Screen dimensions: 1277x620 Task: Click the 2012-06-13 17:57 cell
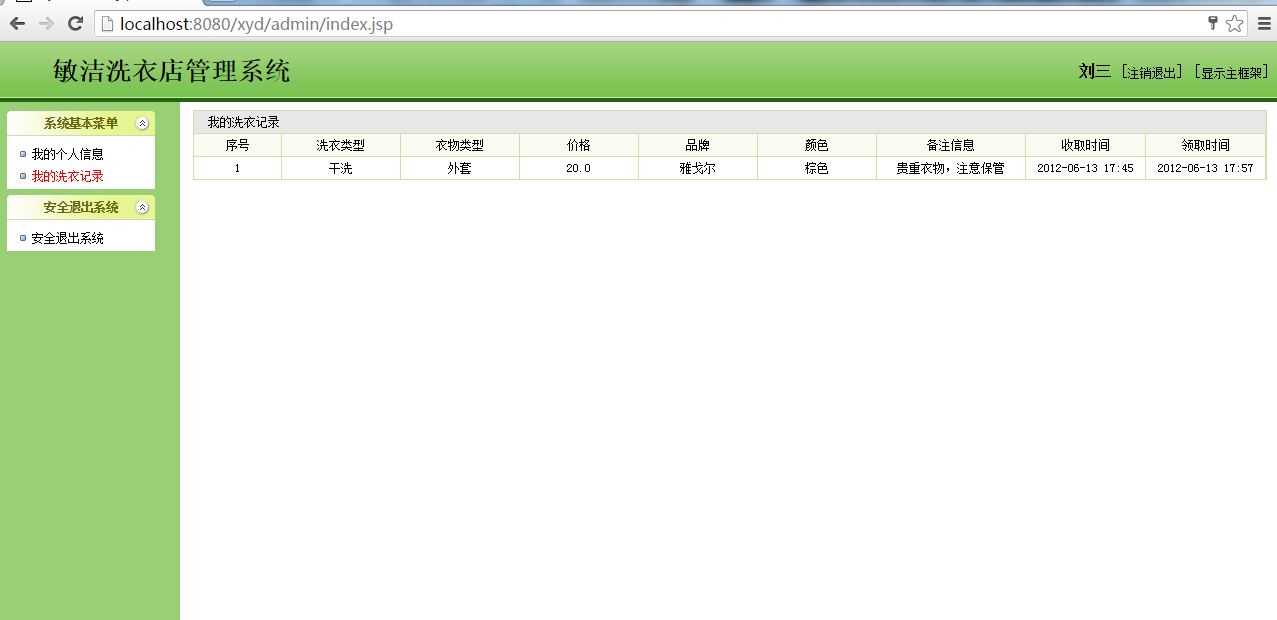1206,169
